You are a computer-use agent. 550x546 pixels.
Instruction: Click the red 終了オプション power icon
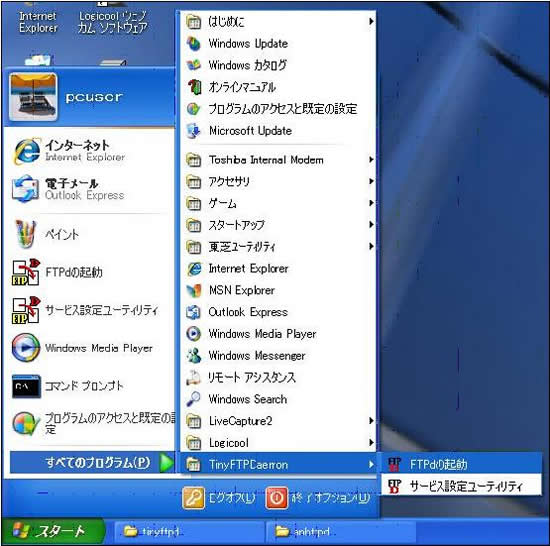pos(277,497)
